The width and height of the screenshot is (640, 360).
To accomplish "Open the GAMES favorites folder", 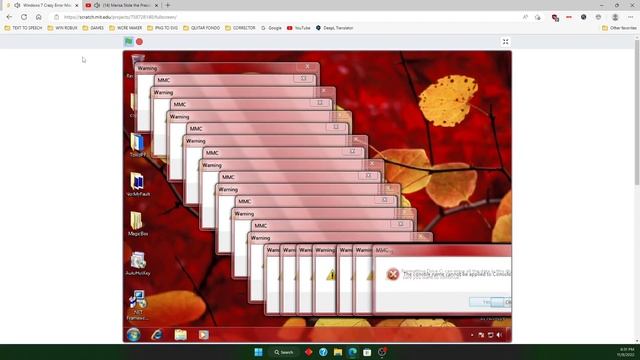I will point(93,28).
